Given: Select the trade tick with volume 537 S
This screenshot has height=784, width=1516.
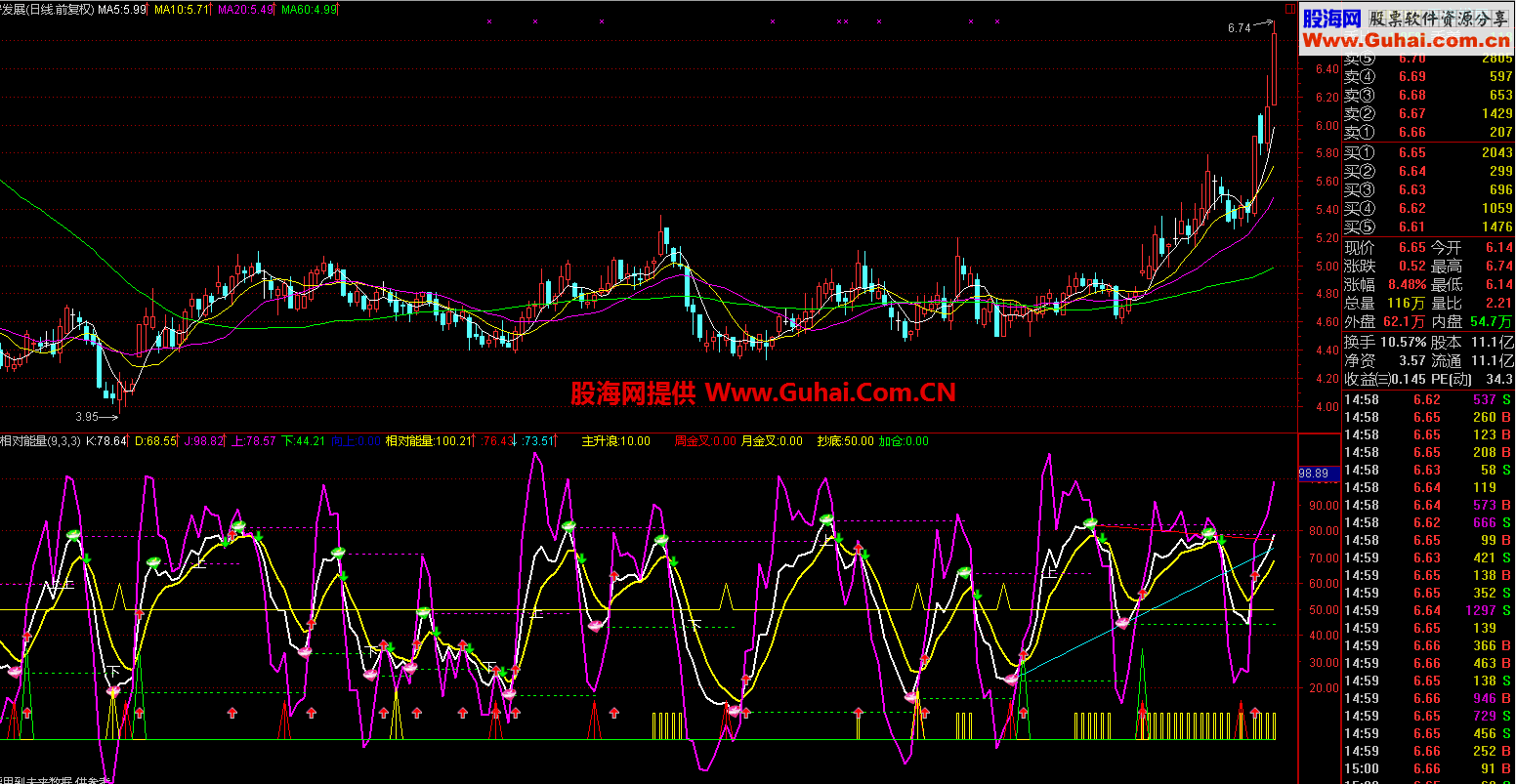Looking at the screenshot, I should 1428,399.
